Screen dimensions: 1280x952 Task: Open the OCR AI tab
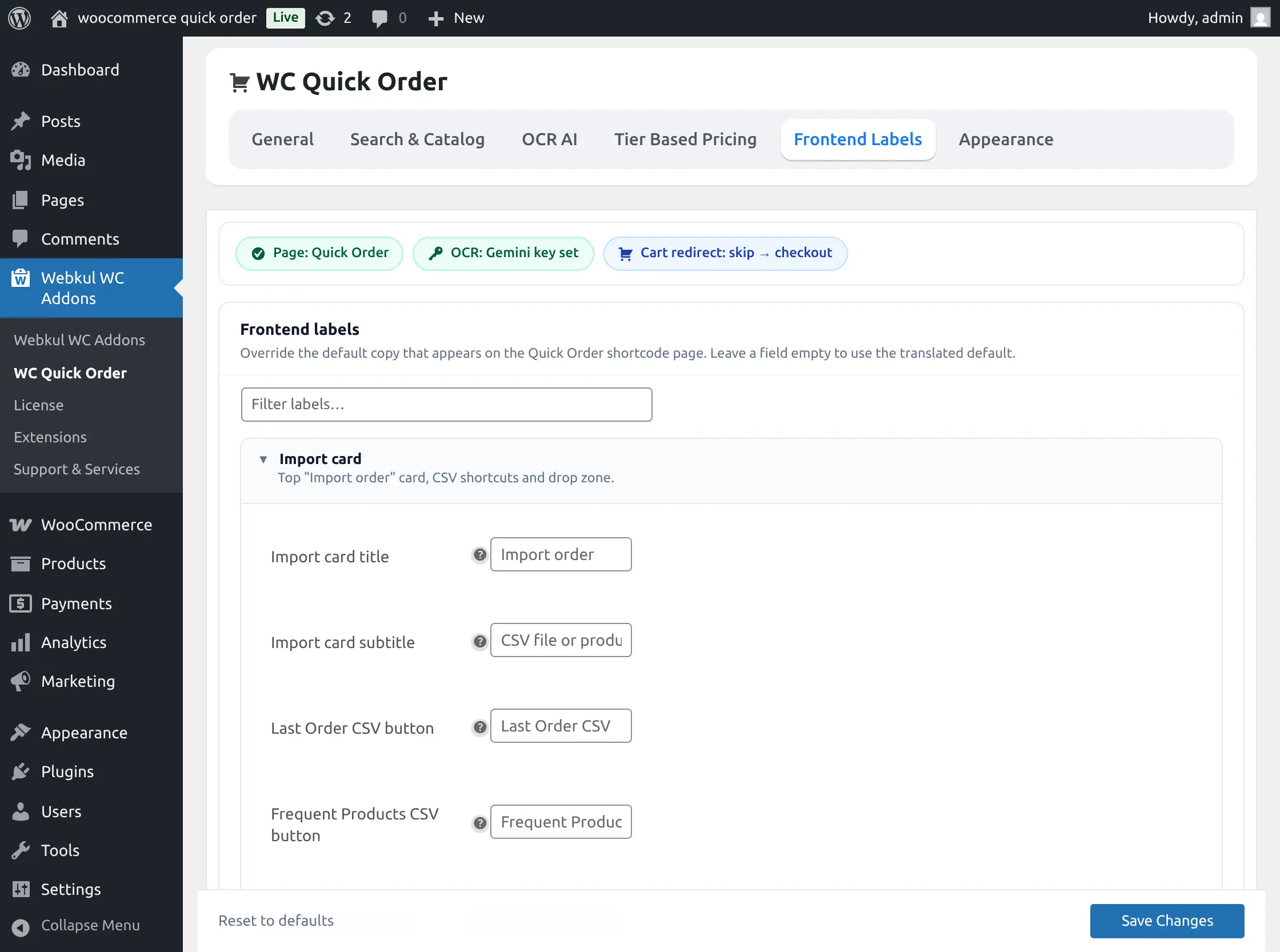[549, 139]
